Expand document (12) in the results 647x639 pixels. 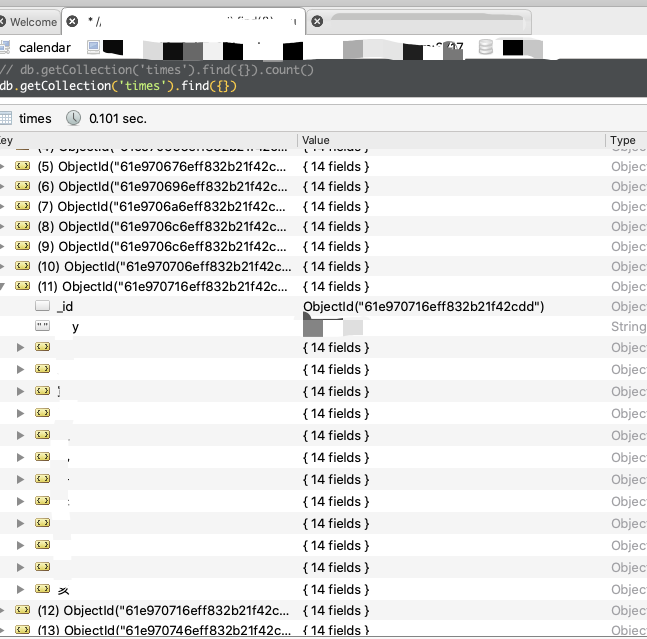(x=3, y=610)
